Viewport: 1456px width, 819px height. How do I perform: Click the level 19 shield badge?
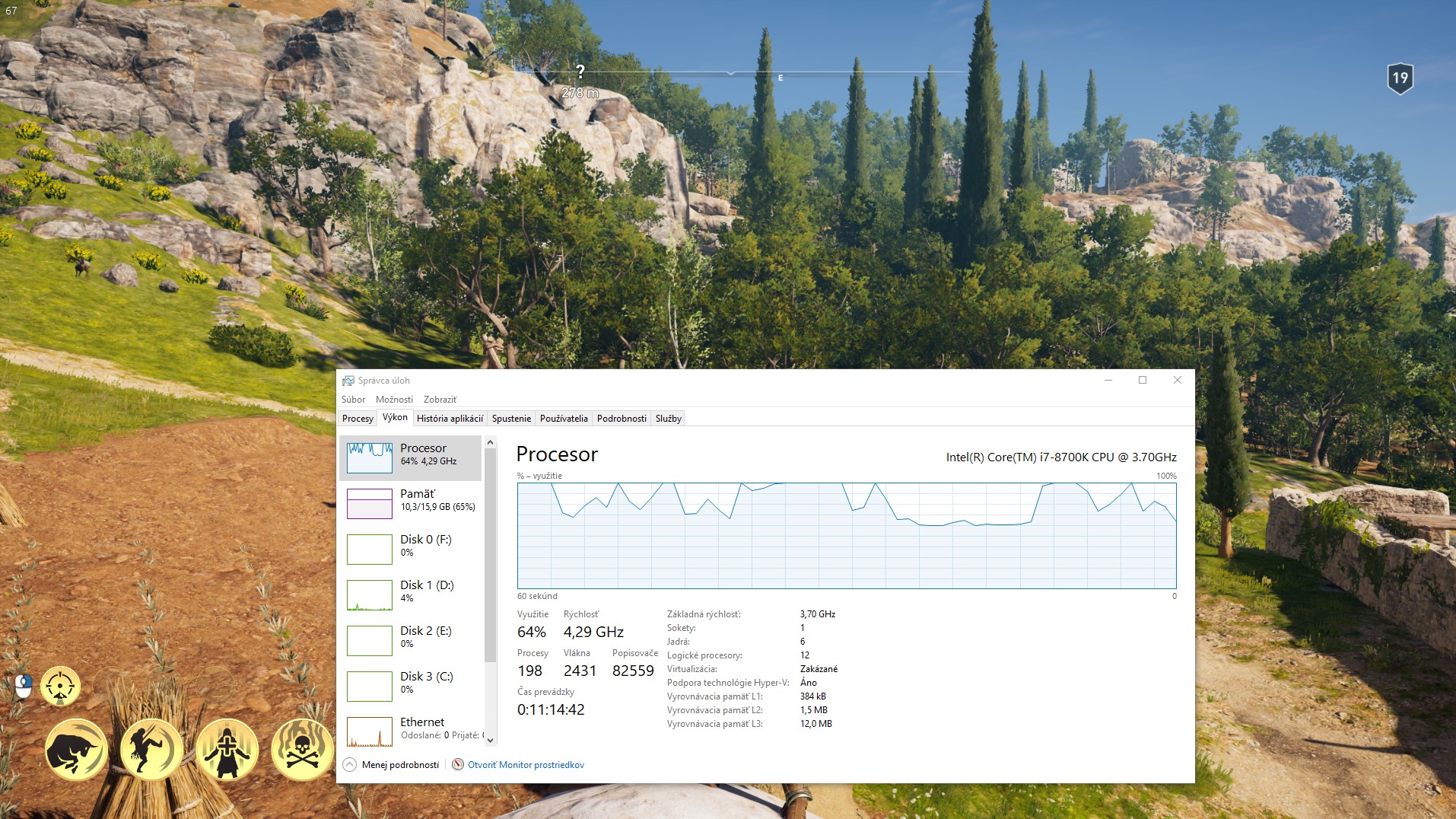point(1400,78)
